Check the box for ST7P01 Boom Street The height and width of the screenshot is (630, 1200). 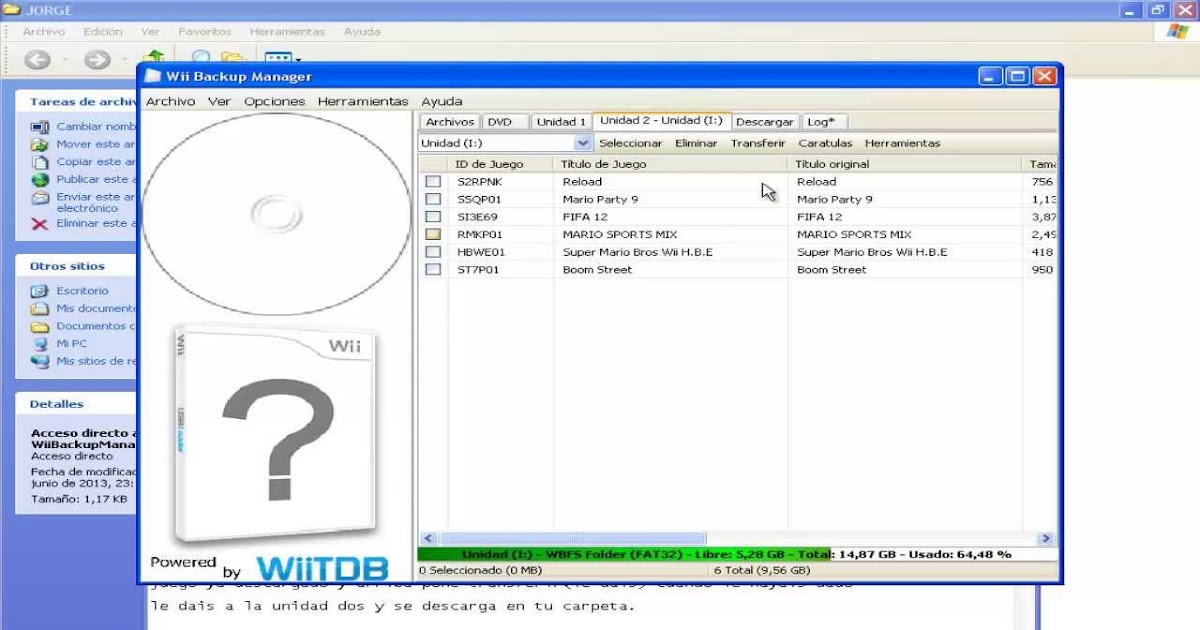point(433,269)
